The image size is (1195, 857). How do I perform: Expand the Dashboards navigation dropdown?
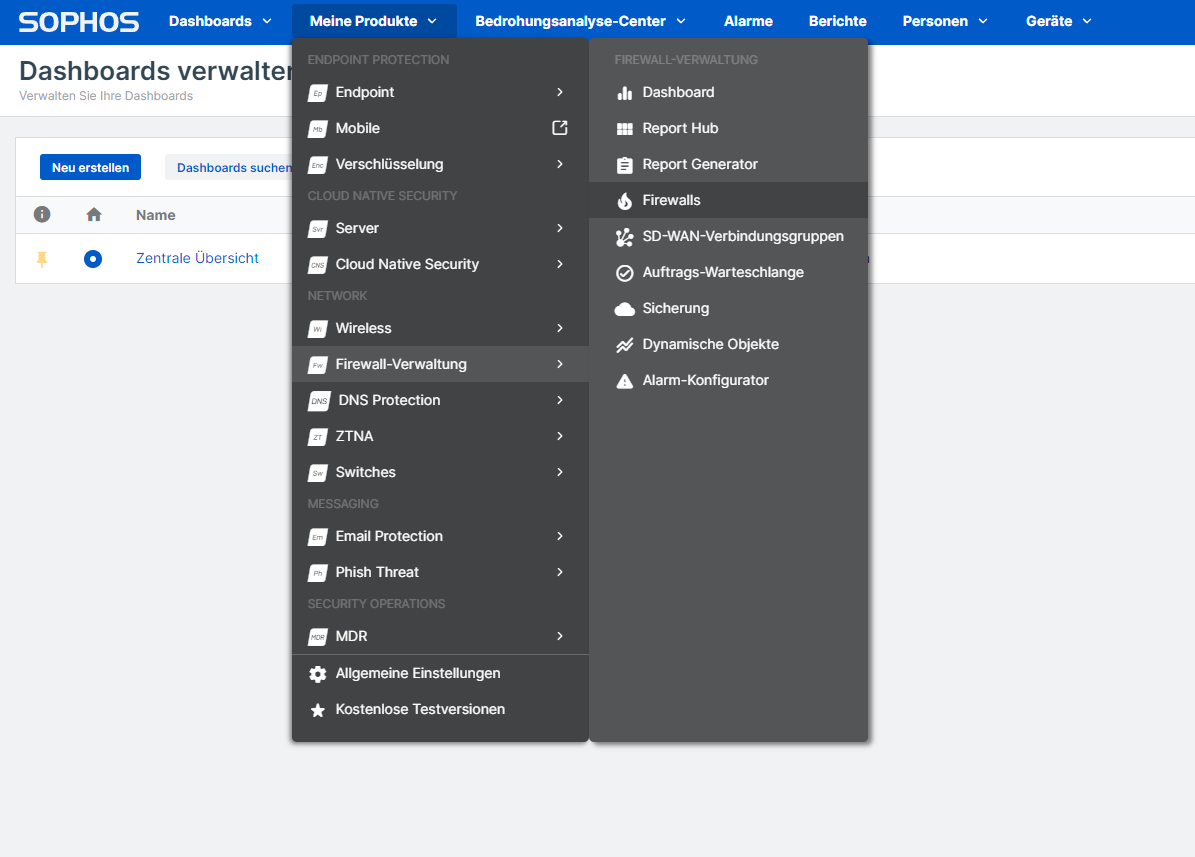[219, 20]
